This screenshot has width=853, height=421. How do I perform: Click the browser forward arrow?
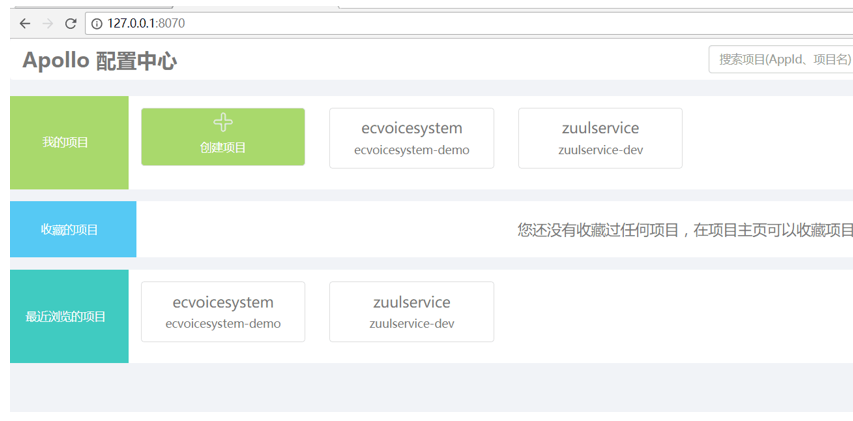pos(48,23)
